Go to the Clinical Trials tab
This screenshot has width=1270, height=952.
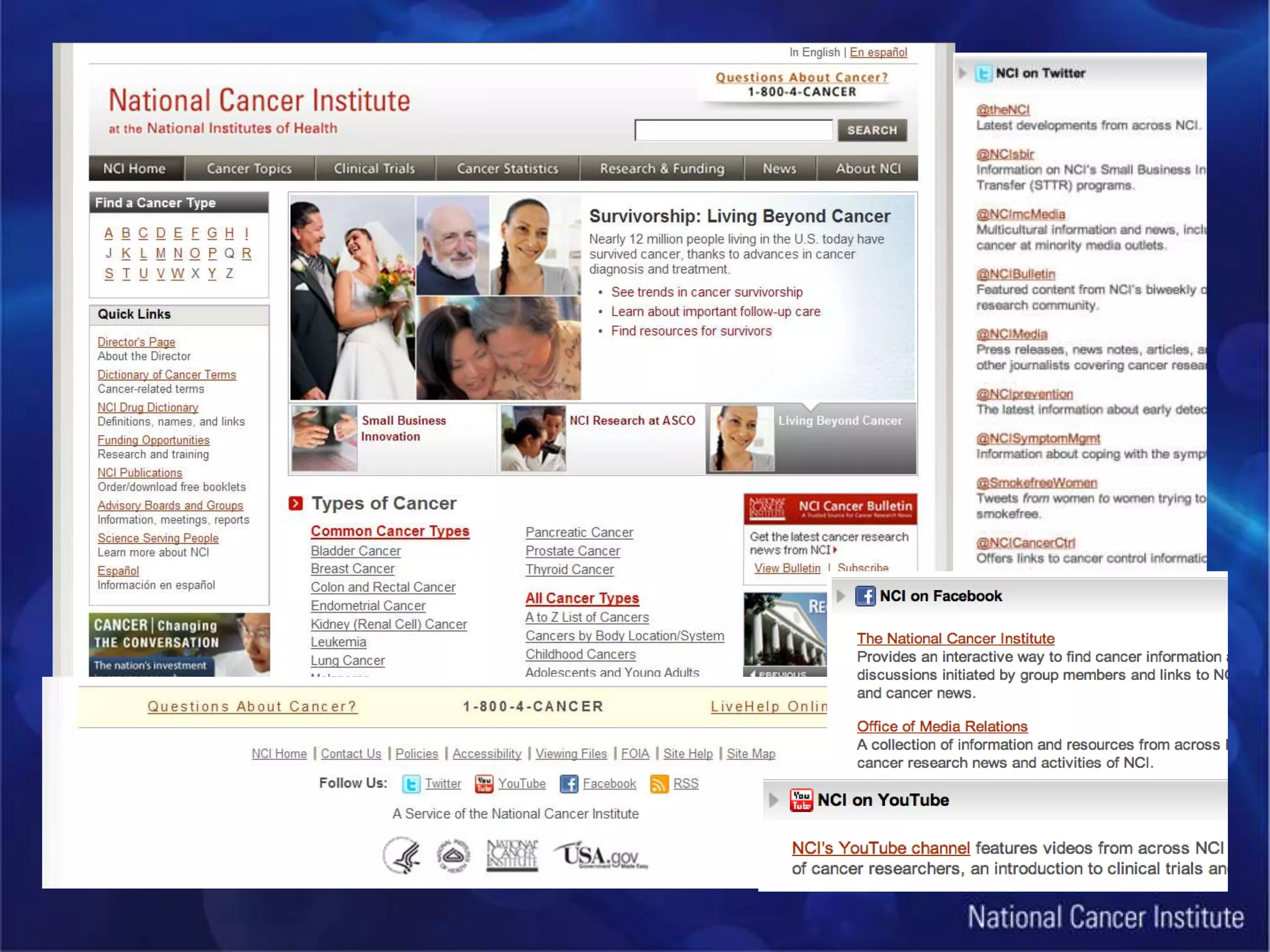(374, 169)
